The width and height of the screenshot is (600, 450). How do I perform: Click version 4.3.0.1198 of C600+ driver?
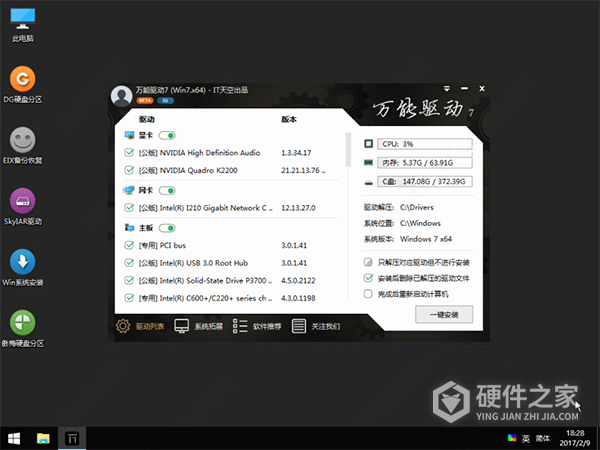[x=298, y=298]
